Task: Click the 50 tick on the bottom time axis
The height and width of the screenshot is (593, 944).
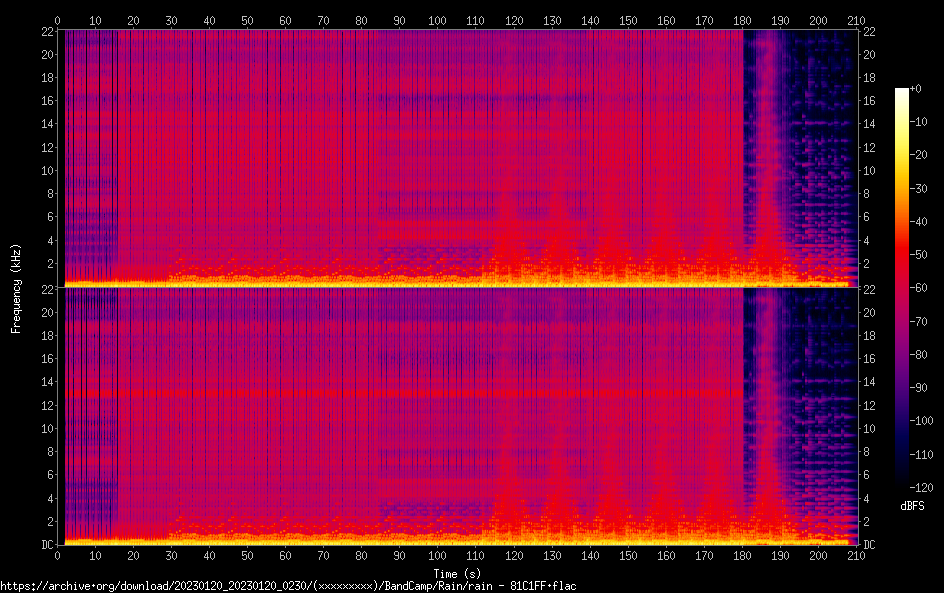Action: point(248,554)
